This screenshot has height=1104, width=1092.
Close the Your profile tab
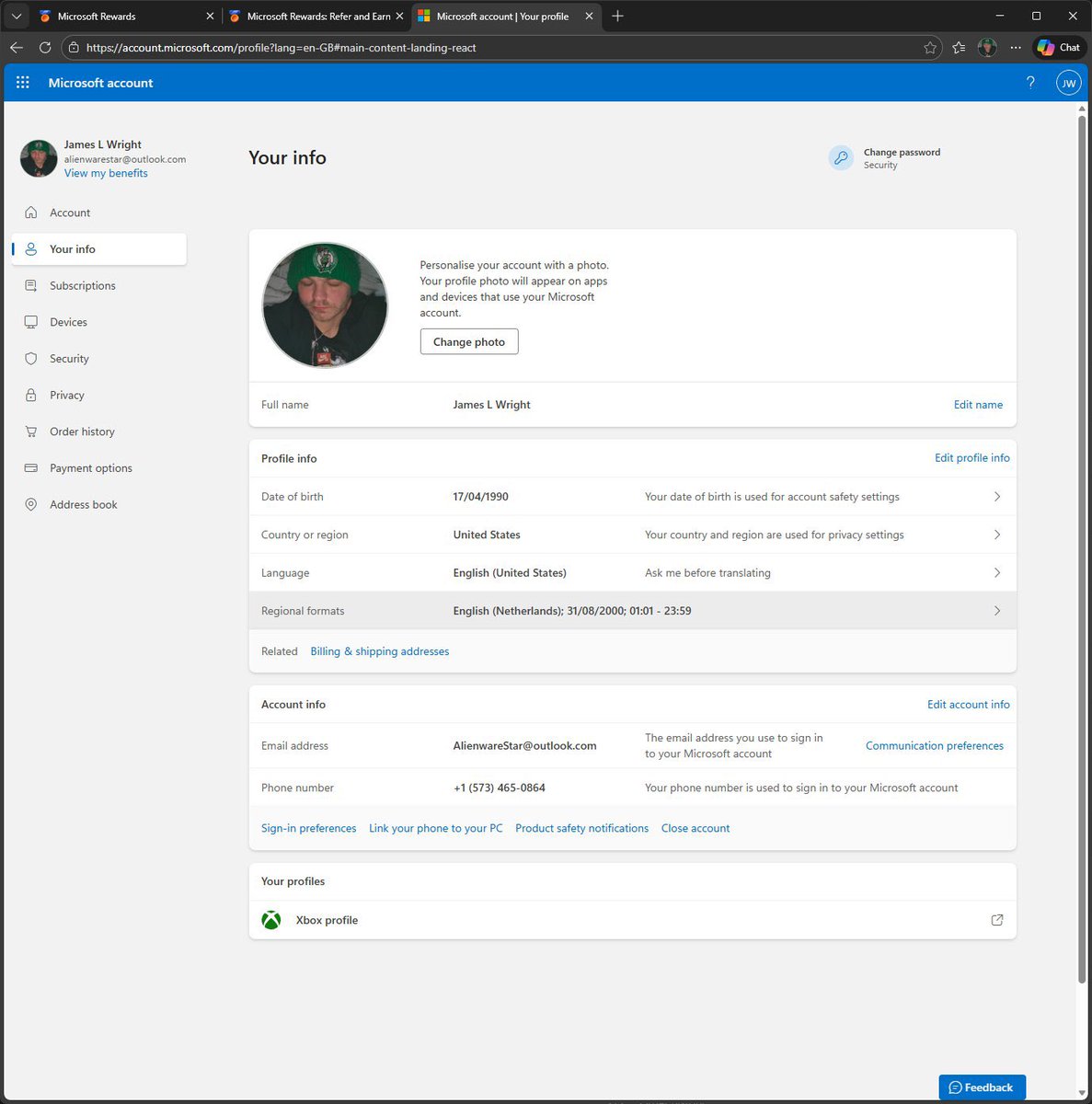pyautogui.click(x=589, y=16)
